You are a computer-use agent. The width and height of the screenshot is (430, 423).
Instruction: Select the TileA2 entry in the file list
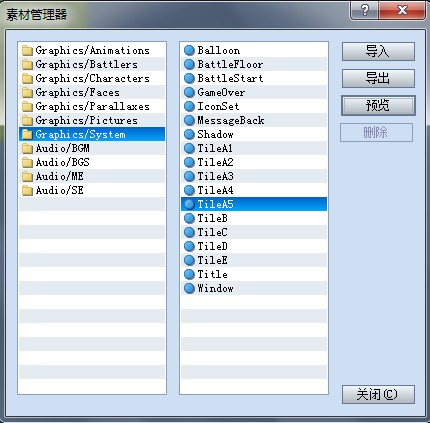(x=254, y=162)
